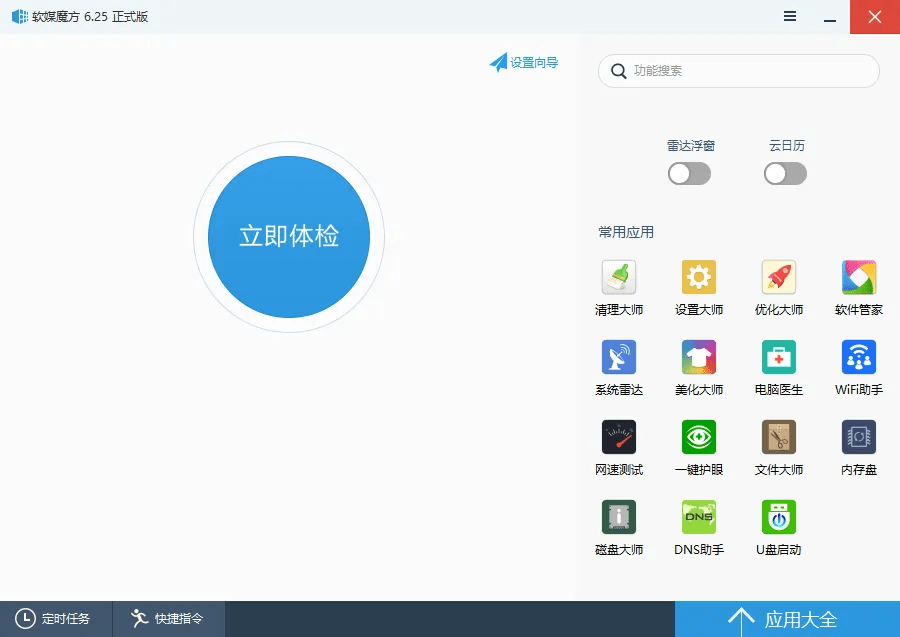Image resolution: width=900 pixels, height=637 pixels.
Task: Open the 优化大师 optimizer
Action: coord(778,287)
